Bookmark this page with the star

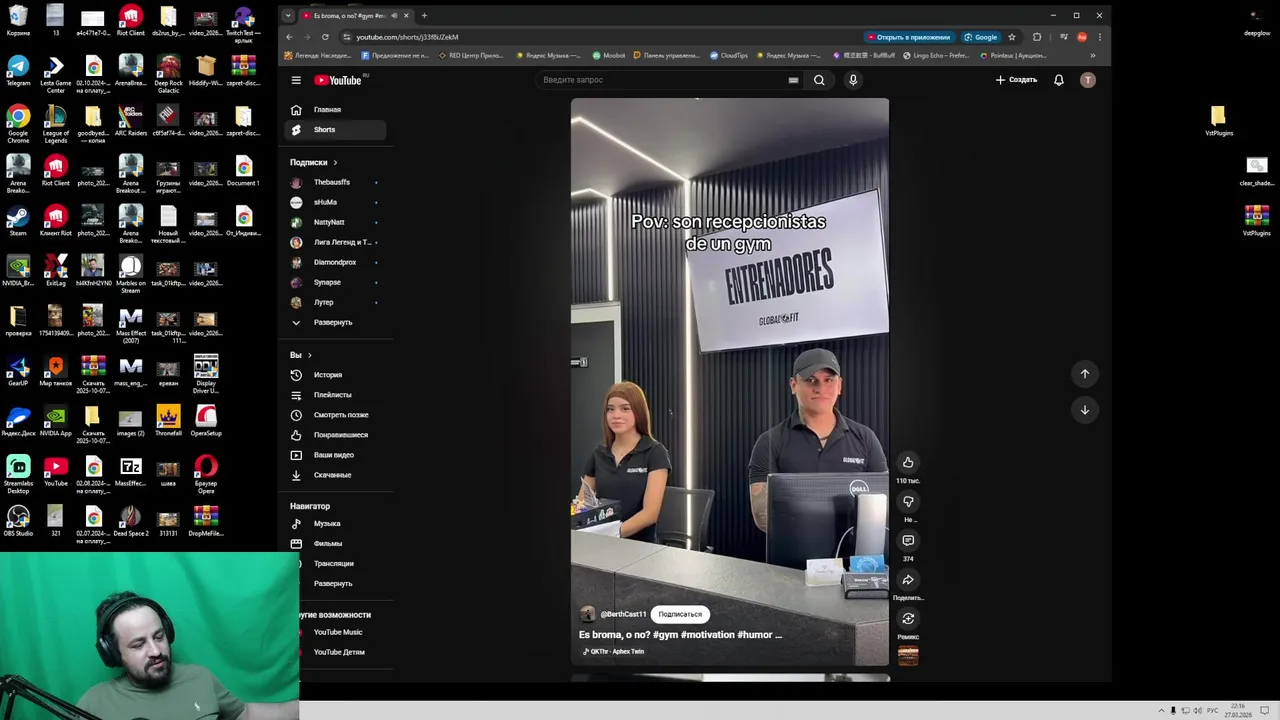(x=1012, y=37)
